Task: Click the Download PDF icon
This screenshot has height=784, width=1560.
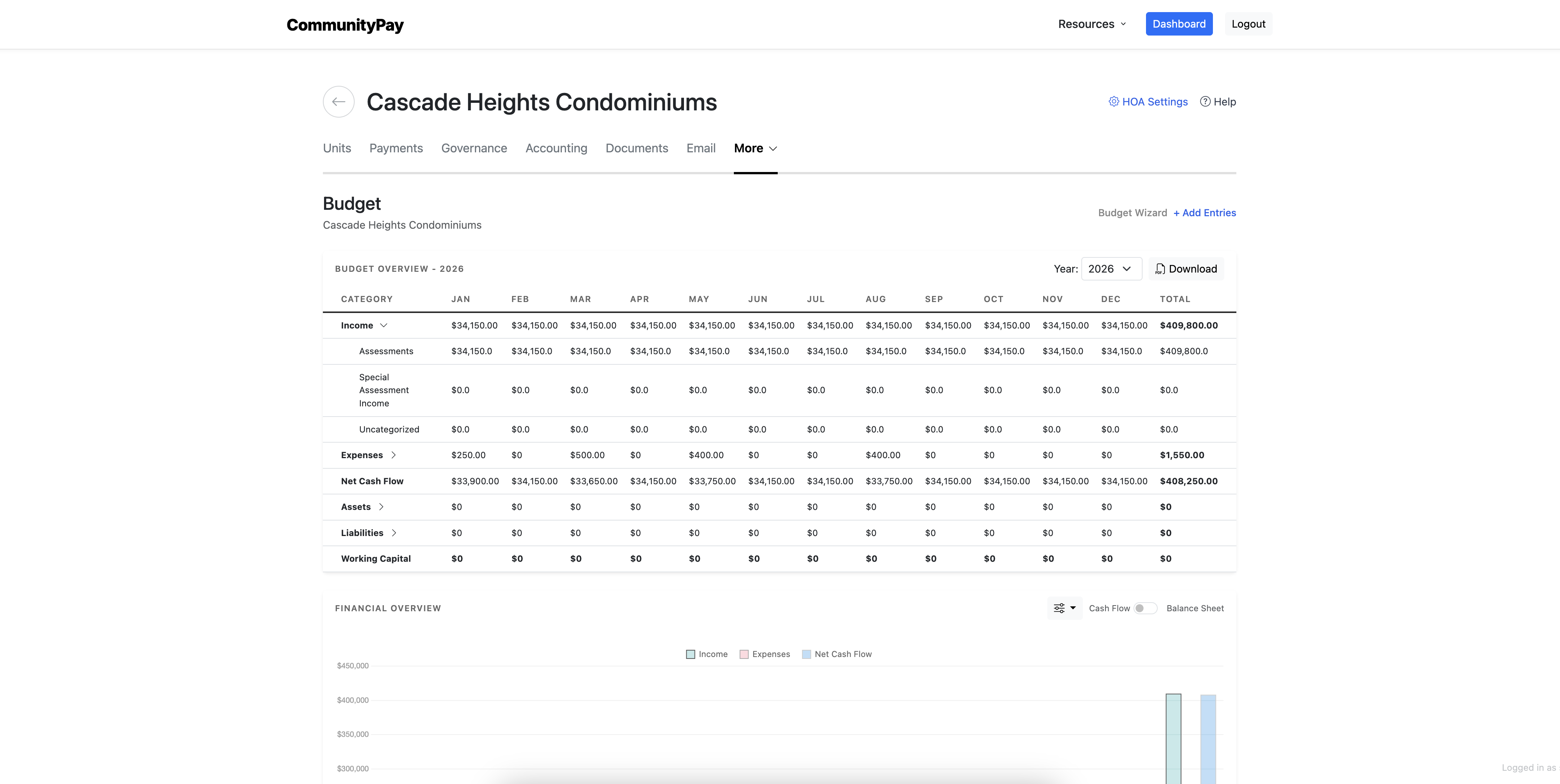Action: click(1160, 269)
